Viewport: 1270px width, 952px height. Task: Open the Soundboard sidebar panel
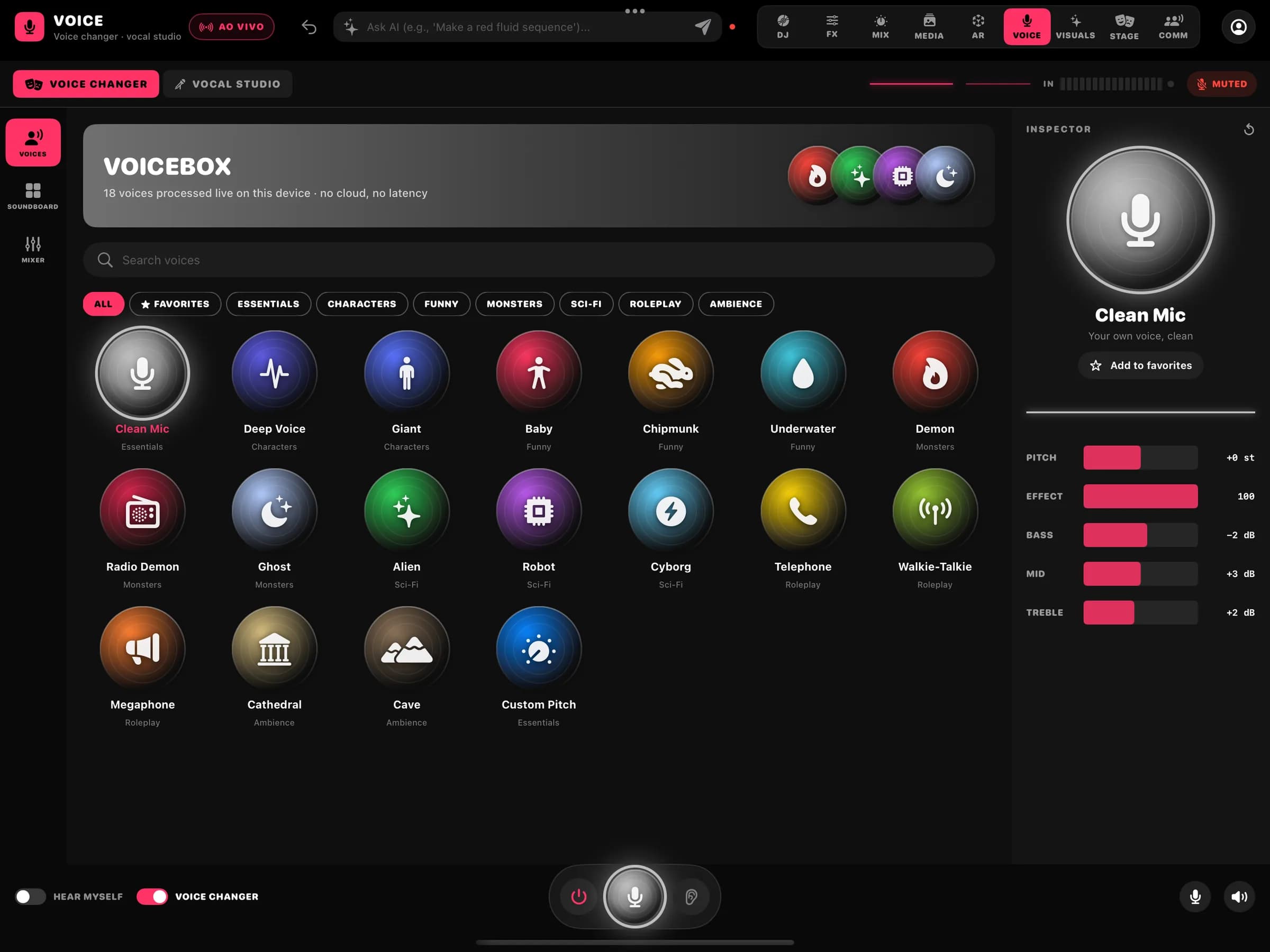pyautogui.click(x=33, y=196)
